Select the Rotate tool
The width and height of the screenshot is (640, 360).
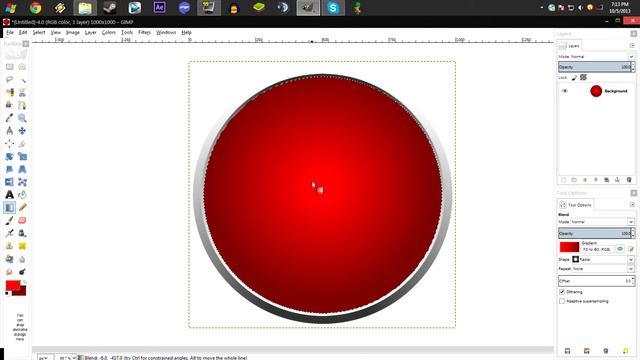click(x=9, y=156)
